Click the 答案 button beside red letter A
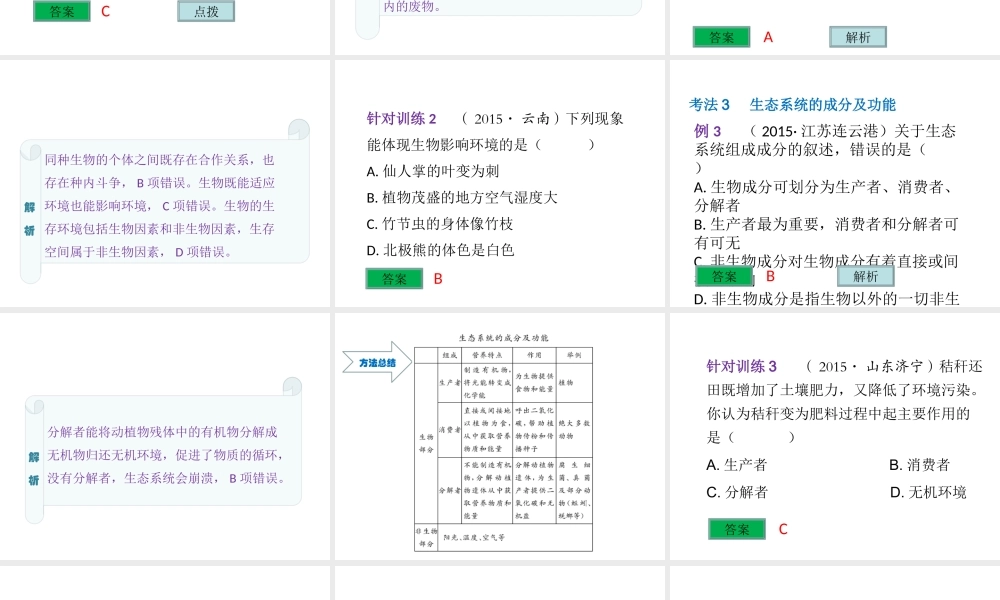 [721, 37]
